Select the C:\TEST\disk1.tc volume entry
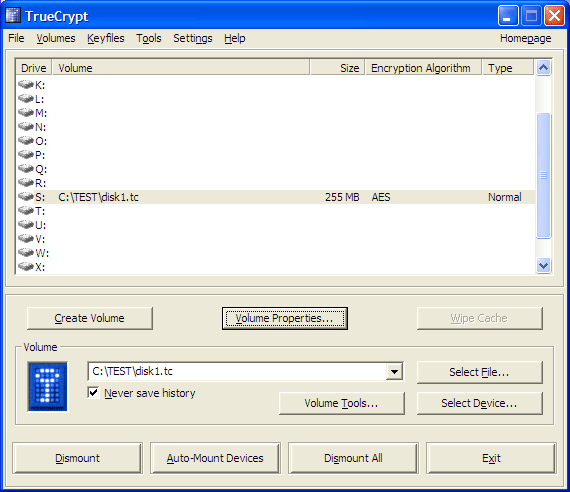570x492 pixels. tap(99, 197)
